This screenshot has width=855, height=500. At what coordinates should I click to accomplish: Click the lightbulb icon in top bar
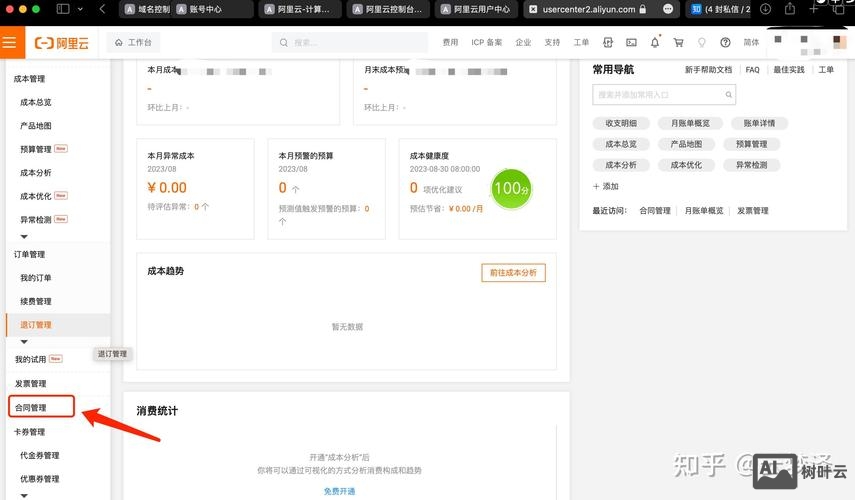[x=702, y=43]
